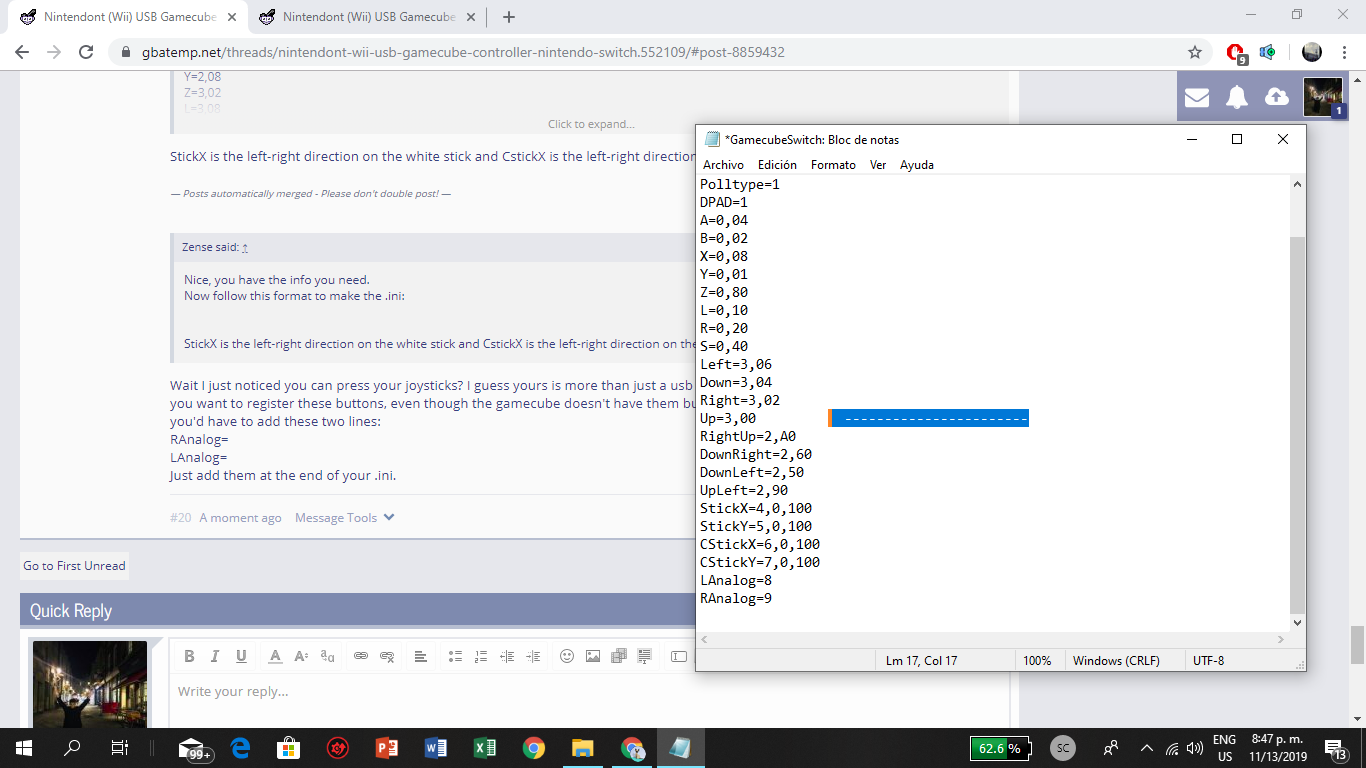This screenshot has height=768, width=1366.
Task: Click the inbox envelope icon on GBAtemp
Action: click(1197, 97)
